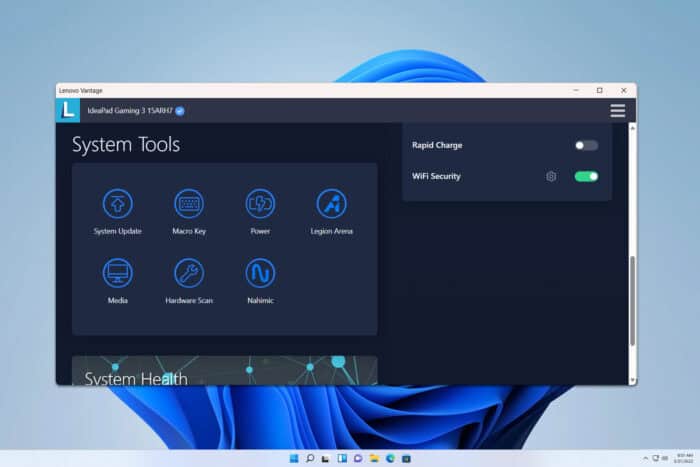
Task: Open Widgets from the taskbar
Action: click(x=342, y=459)
